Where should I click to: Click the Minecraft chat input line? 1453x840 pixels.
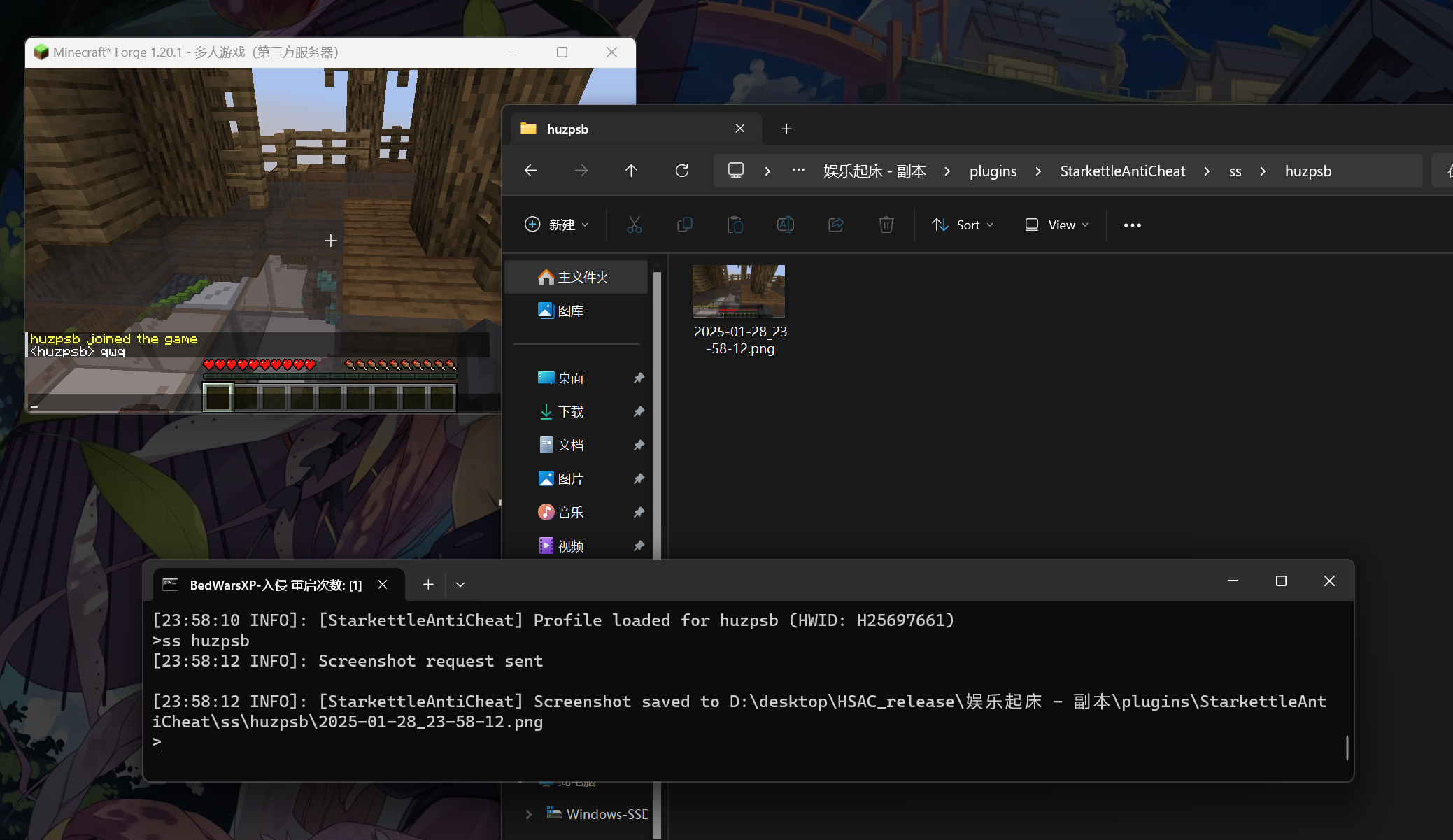115,404
